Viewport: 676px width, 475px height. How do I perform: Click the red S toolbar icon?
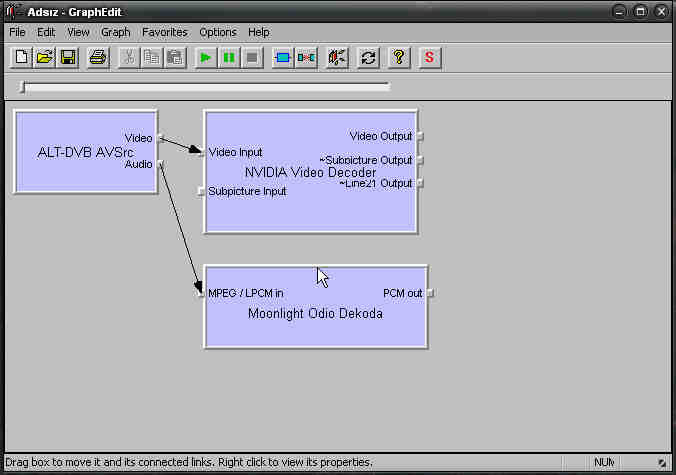[x=429, y=57]
